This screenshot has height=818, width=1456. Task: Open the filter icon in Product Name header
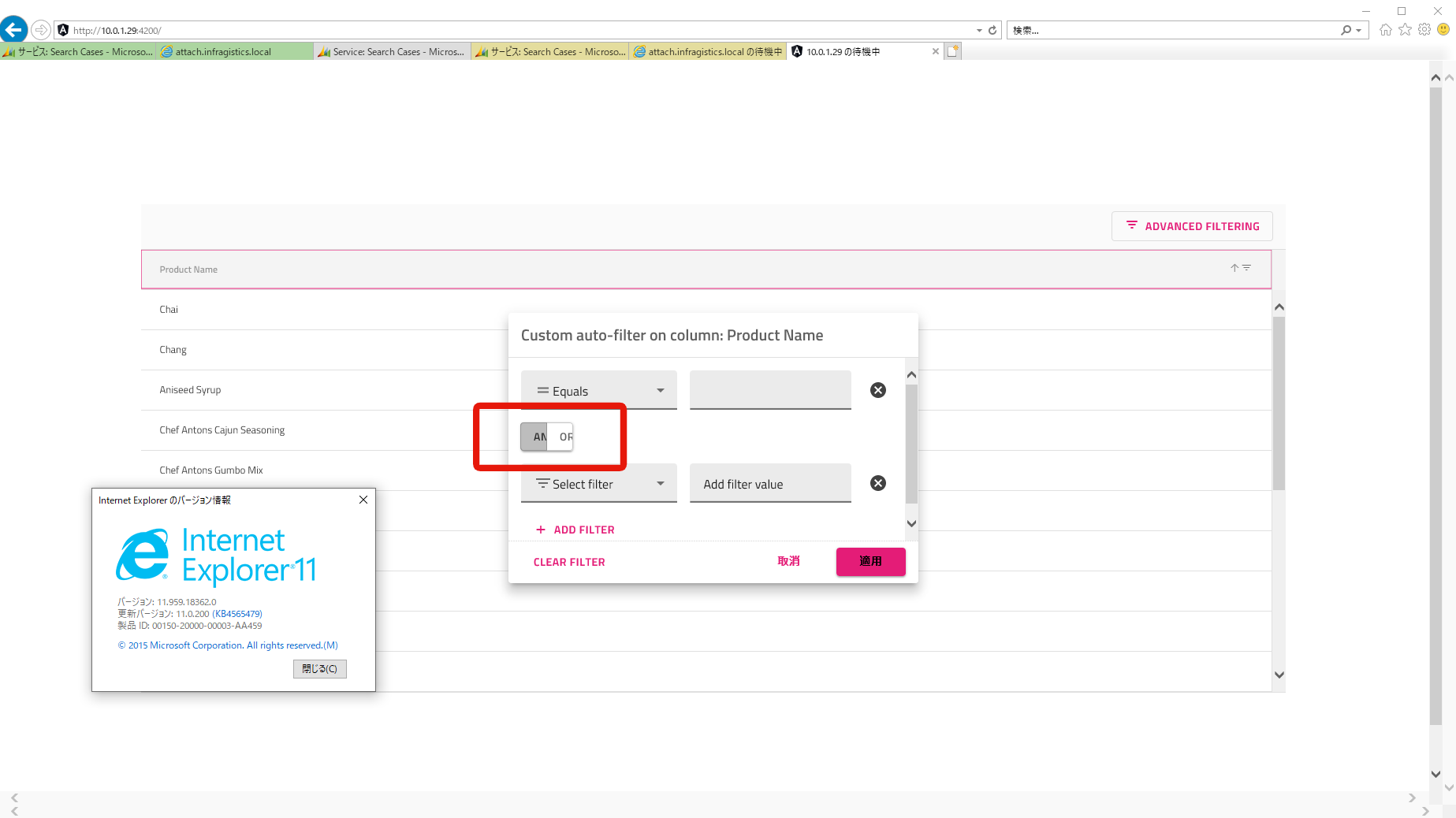1246,268
